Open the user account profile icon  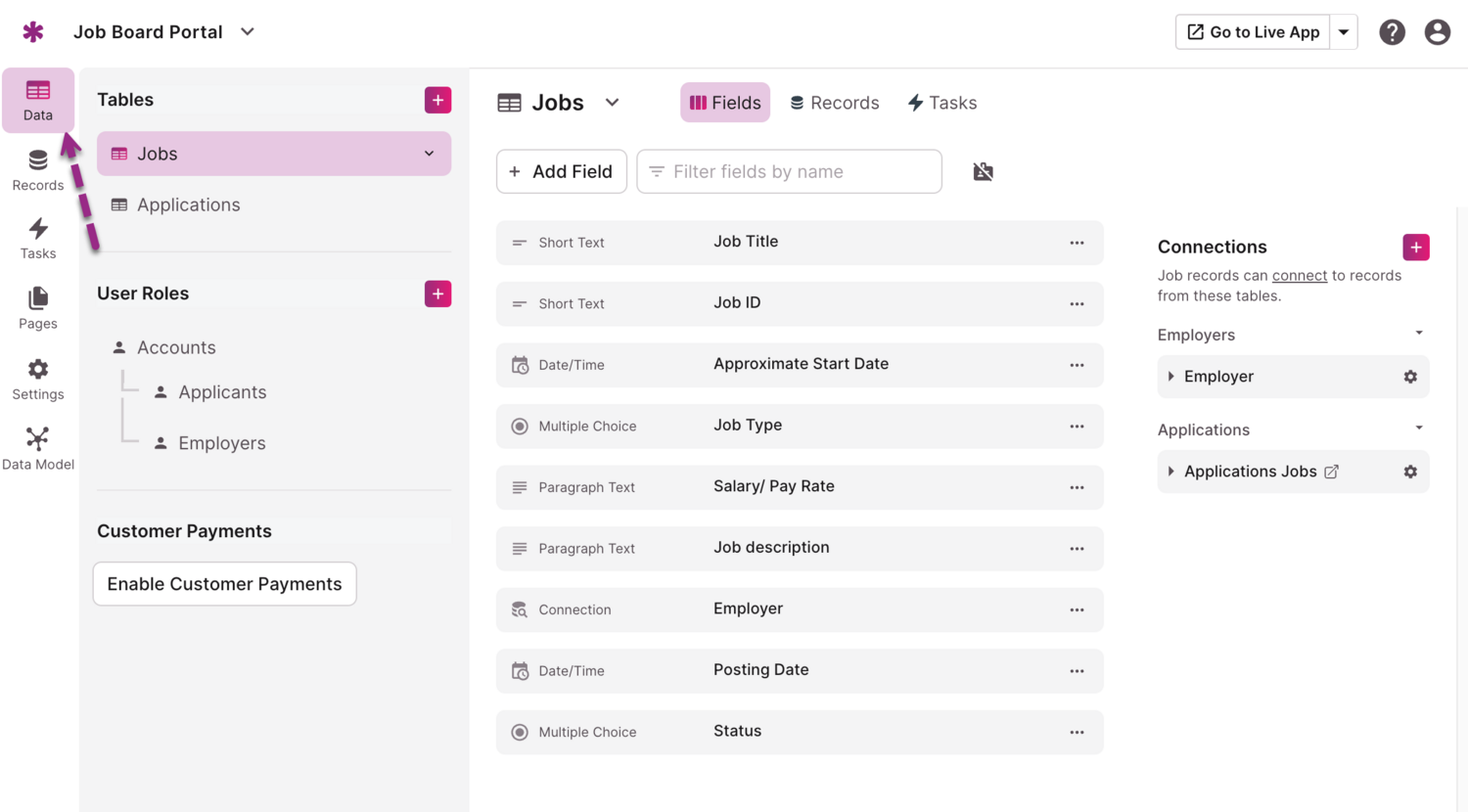pos(1437,32)
